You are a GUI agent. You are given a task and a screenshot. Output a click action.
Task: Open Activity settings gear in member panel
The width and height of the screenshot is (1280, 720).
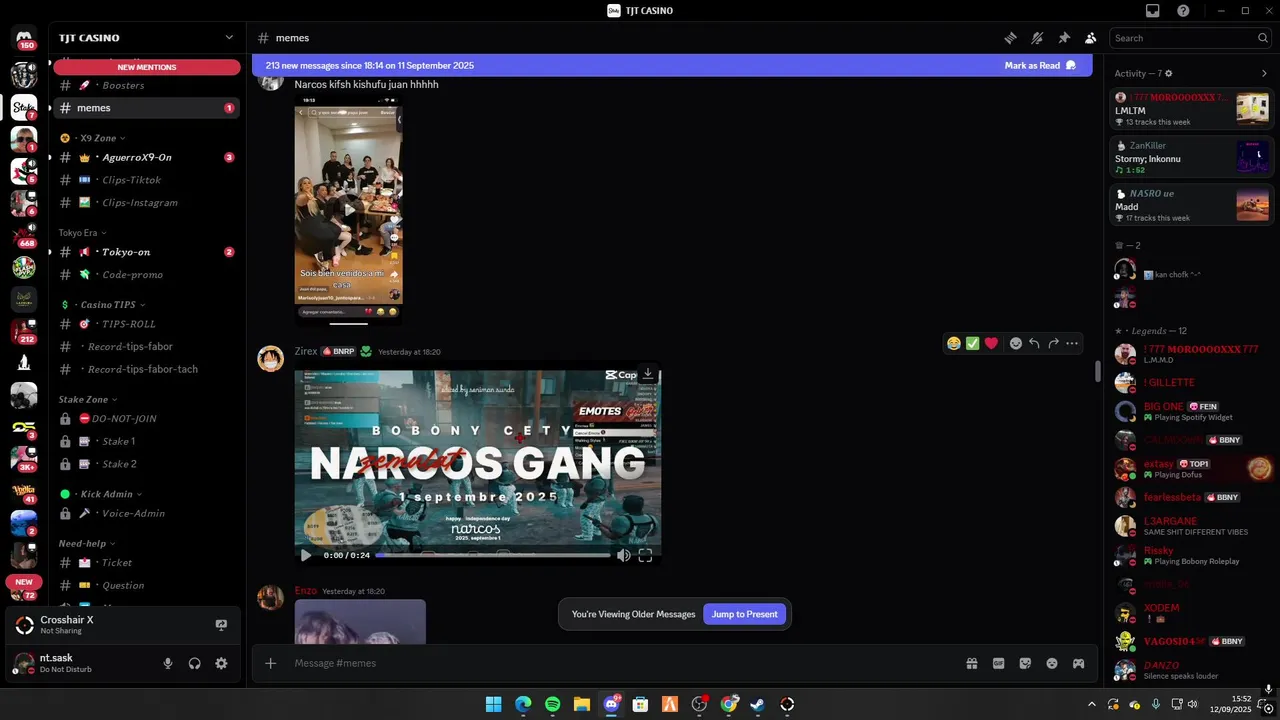point(1169,73)
